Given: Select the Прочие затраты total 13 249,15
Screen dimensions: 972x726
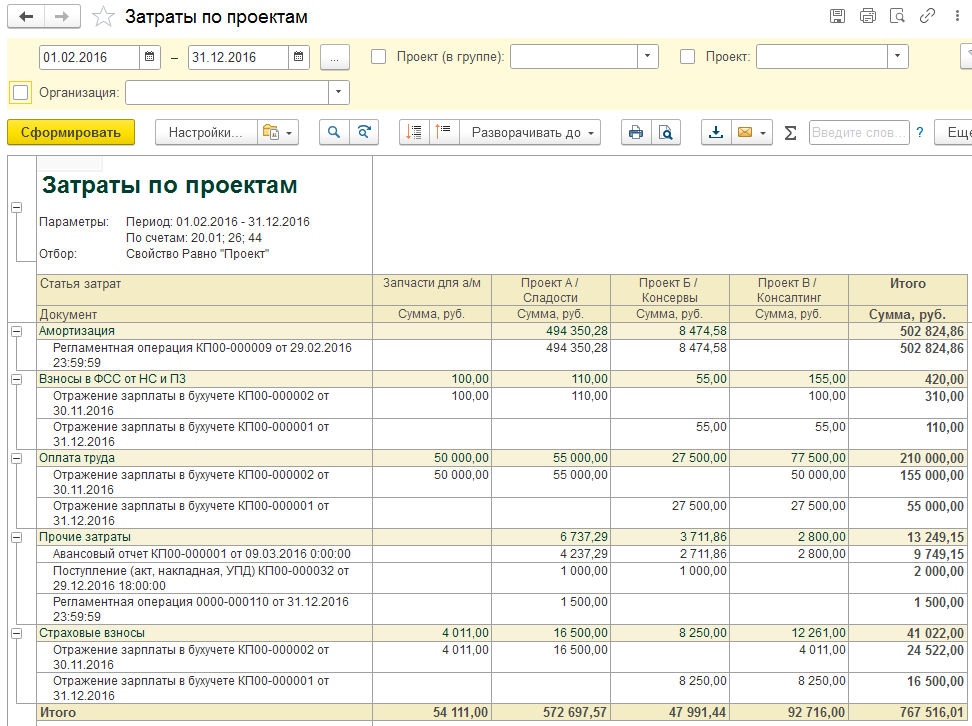Looking at the screenshot, I should click(908, 537).
